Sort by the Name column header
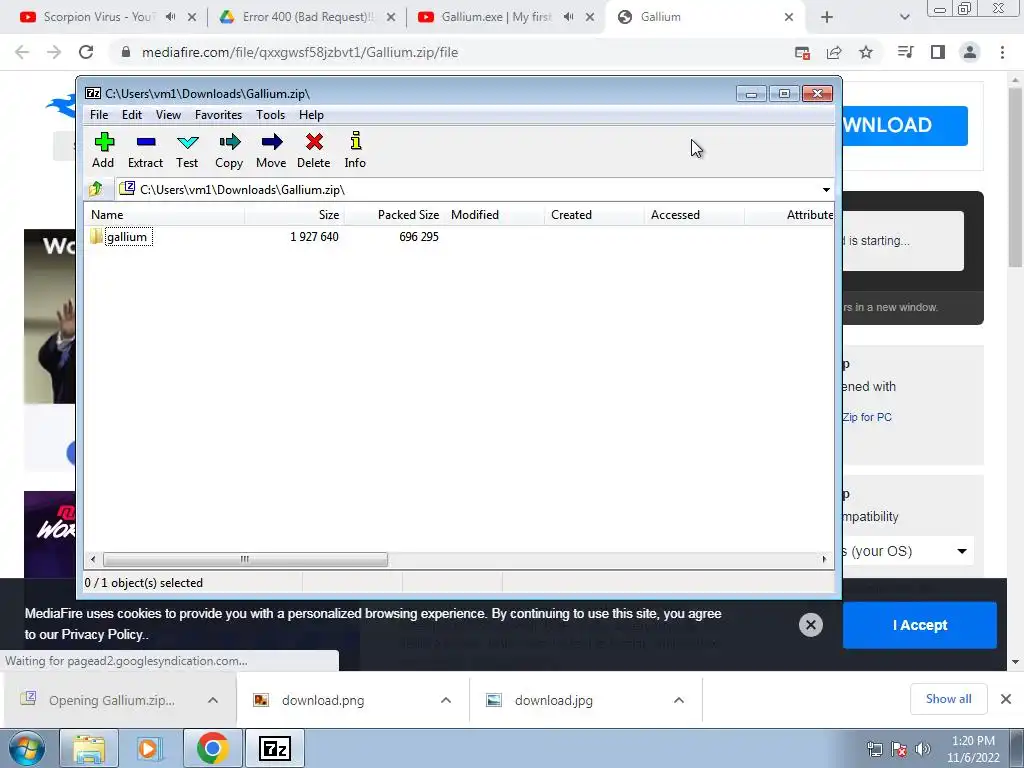 (x=165, y=215)
